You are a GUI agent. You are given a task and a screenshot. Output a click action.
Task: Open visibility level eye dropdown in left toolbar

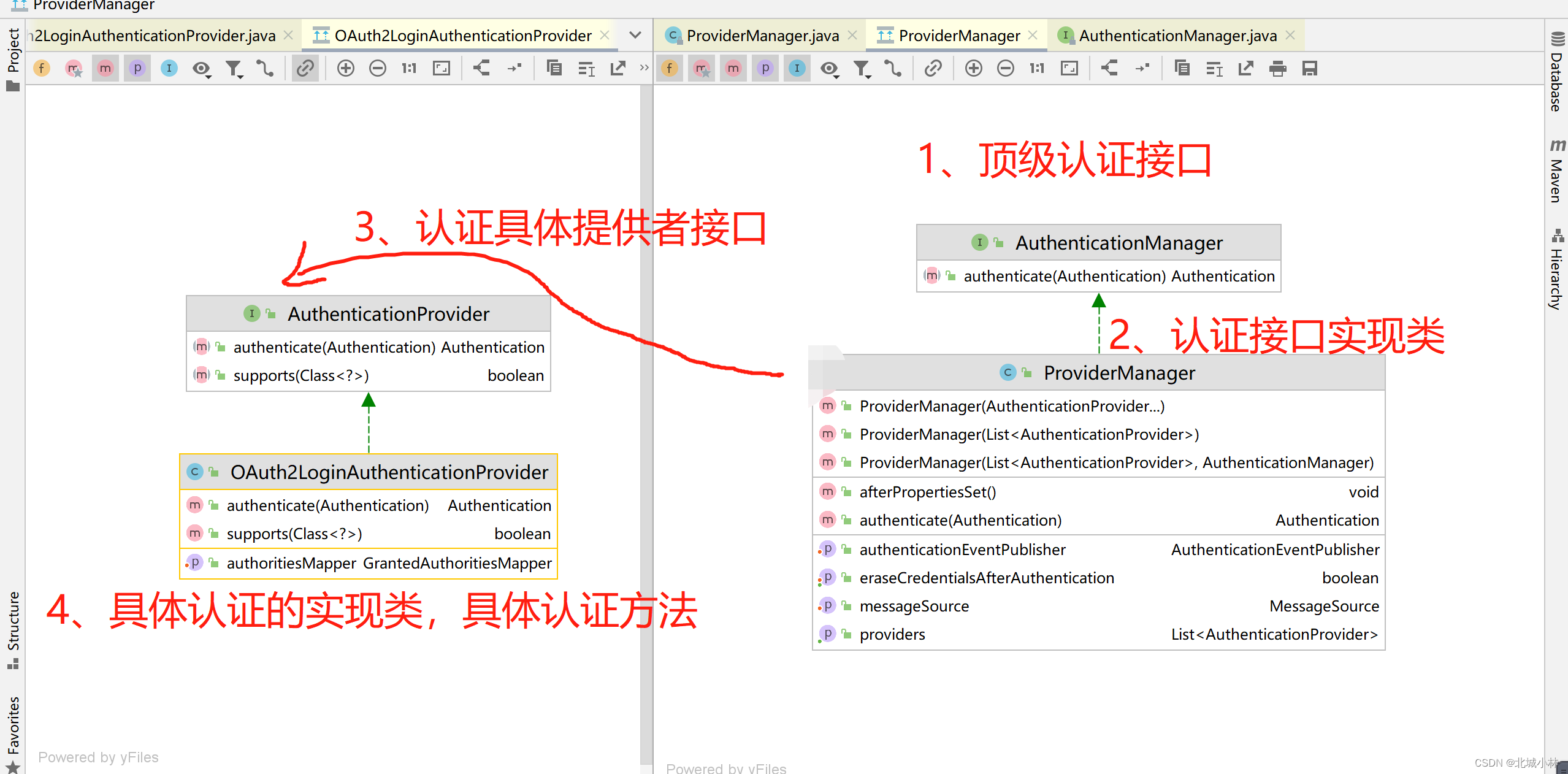tap(202, 69)
